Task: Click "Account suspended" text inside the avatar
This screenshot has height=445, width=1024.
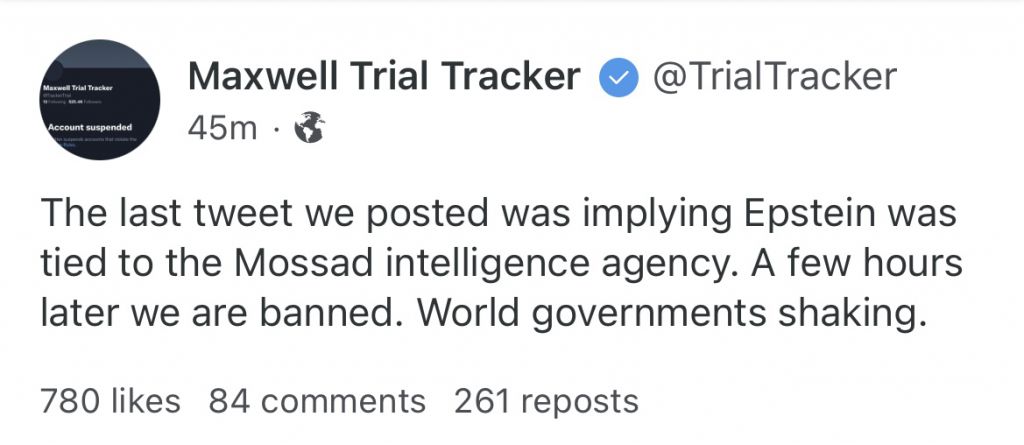Action: click(x=90, y=127)
